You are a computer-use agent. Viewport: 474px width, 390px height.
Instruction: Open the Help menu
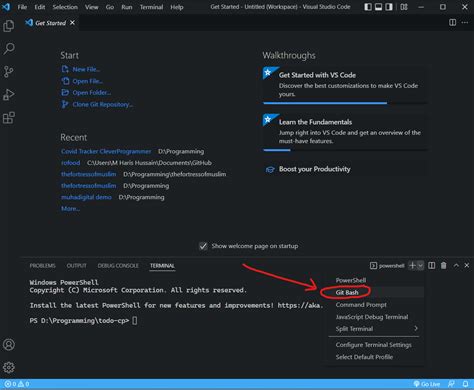(x=177, y=7)
